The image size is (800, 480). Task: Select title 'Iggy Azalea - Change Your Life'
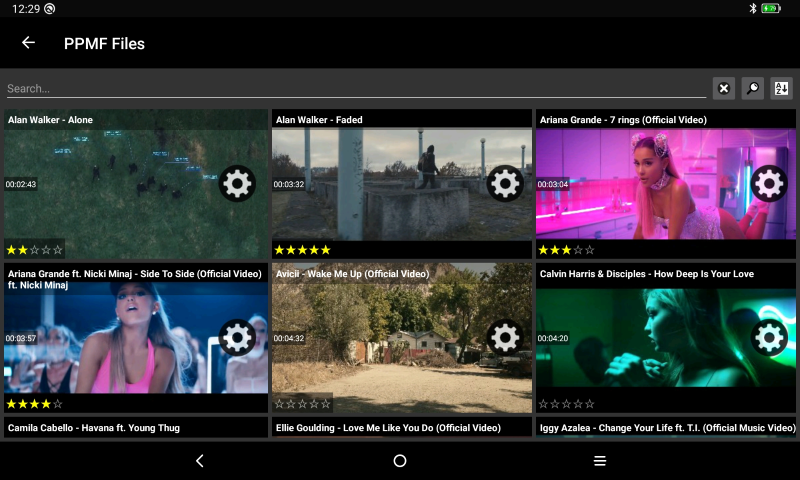[x=666, y=428]
